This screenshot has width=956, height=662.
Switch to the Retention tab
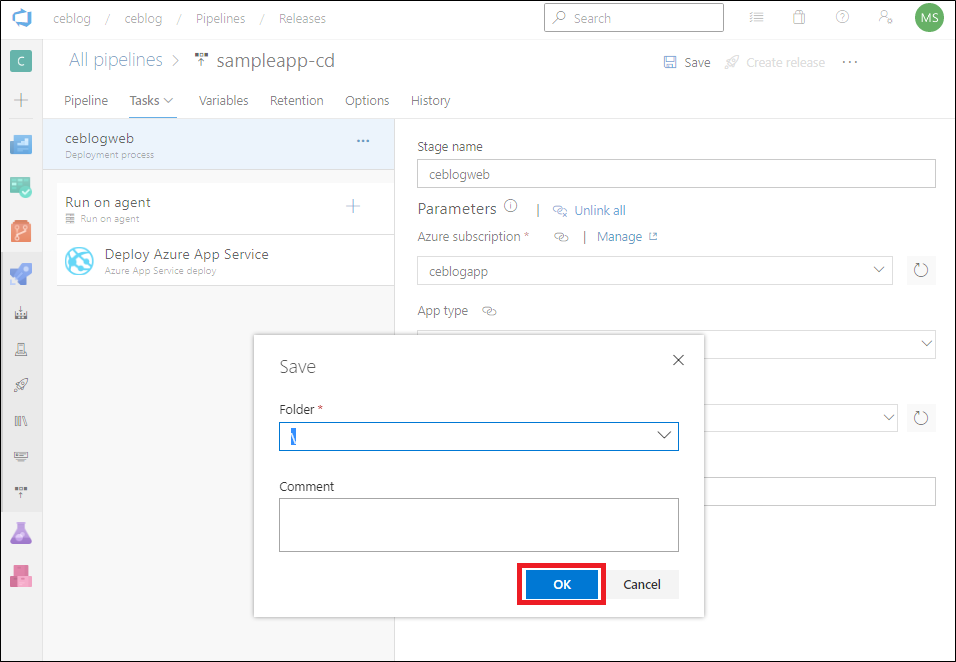click(x=296, y=101)
